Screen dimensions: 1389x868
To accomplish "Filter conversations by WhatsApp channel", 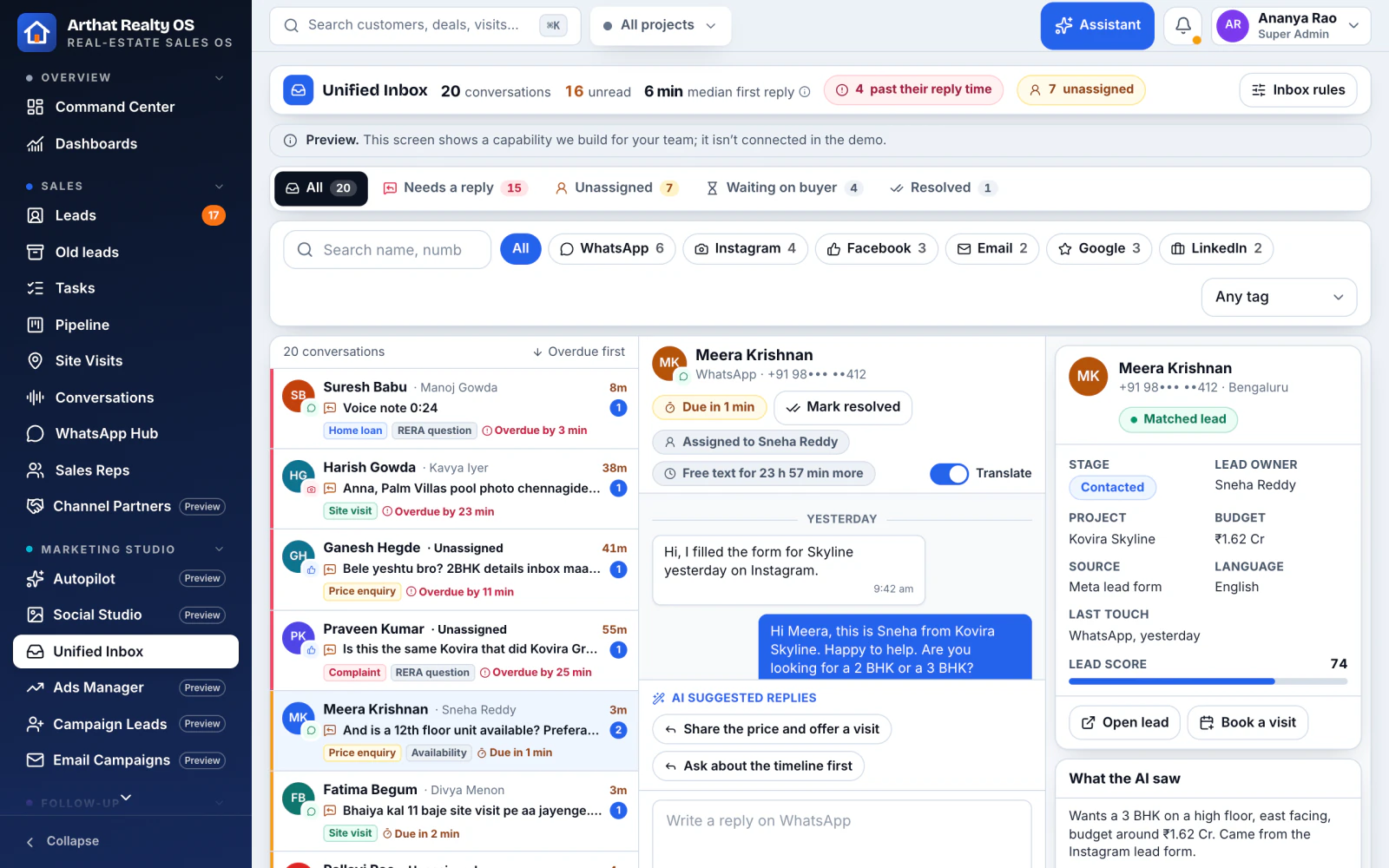I will [612, 249].
